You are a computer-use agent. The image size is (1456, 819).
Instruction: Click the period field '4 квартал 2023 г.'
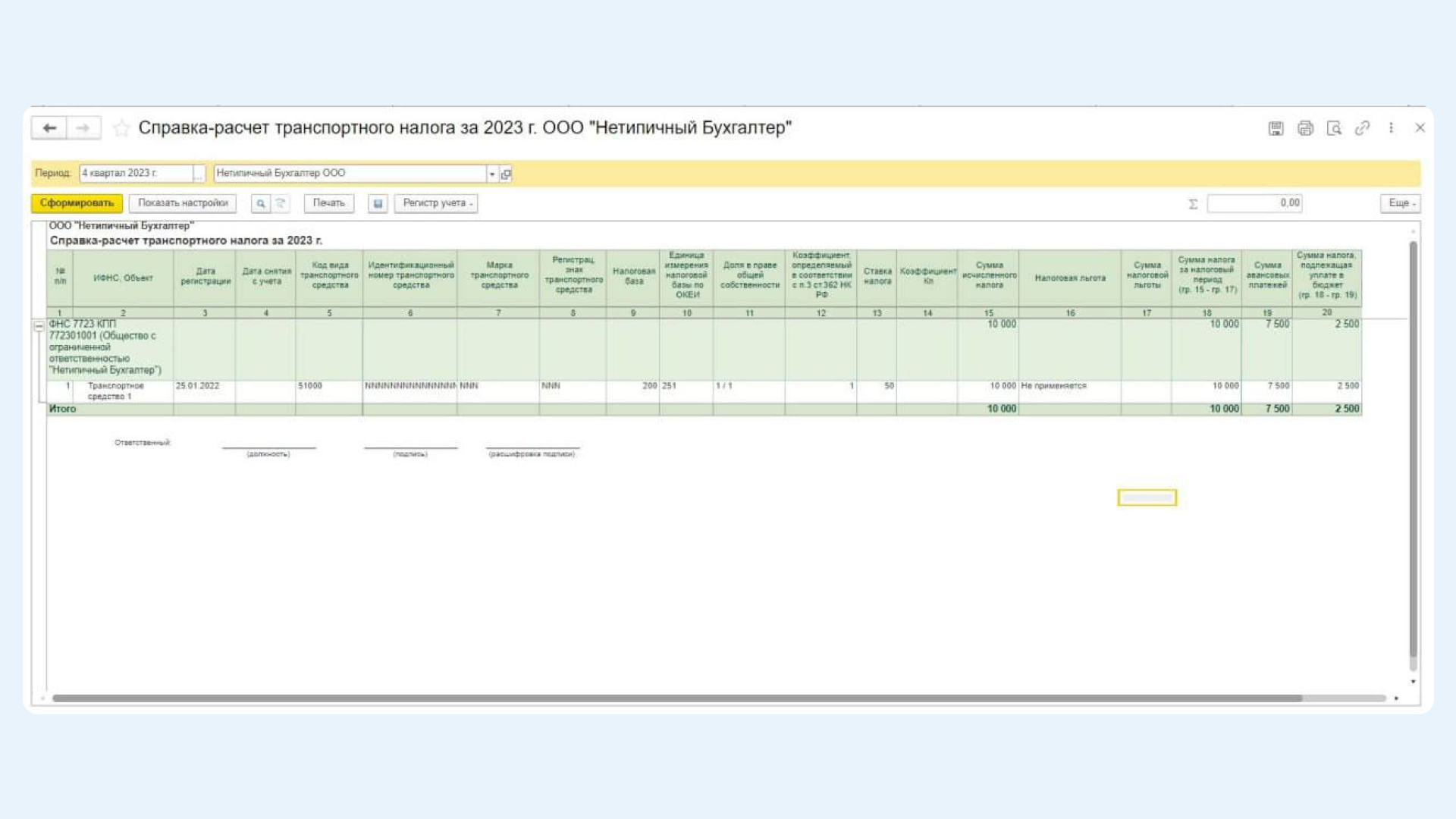point(136,174)
